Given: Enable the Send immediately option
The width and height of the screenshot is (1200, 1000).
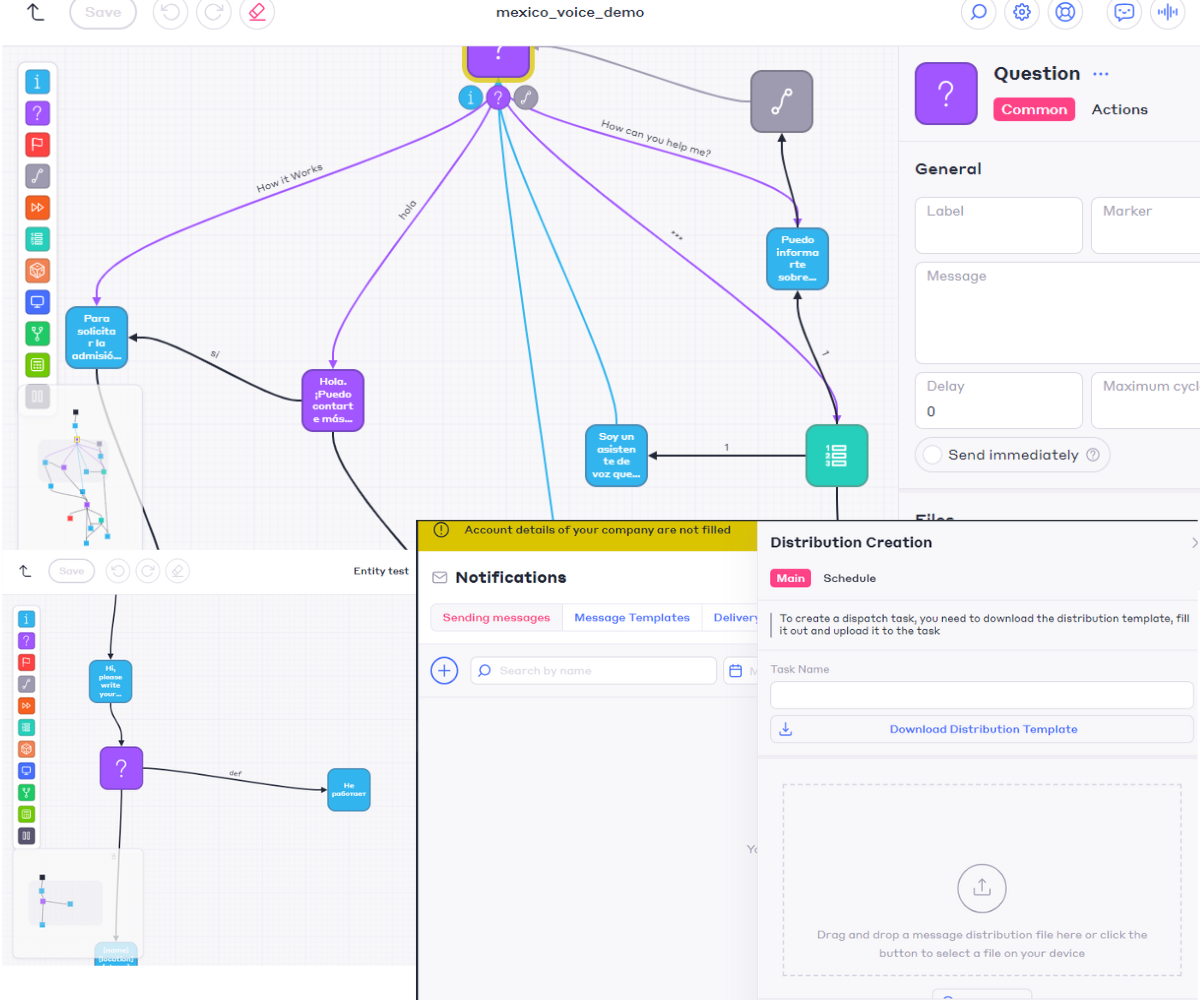Looking at the screenshot, I should 932,455.
